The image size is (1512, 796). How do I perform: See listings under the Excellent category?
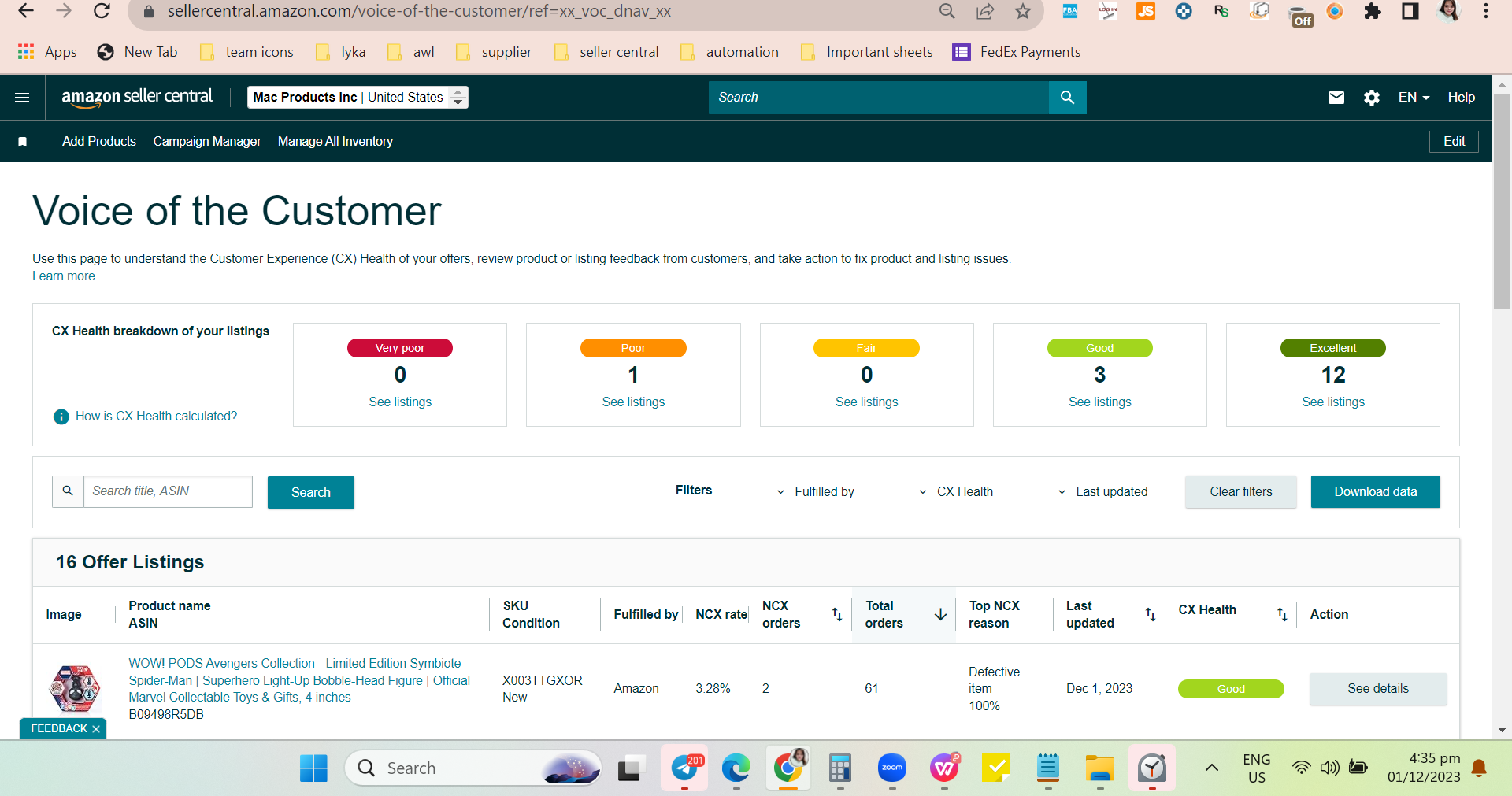pyautogui.click(x=1333, y=402)
